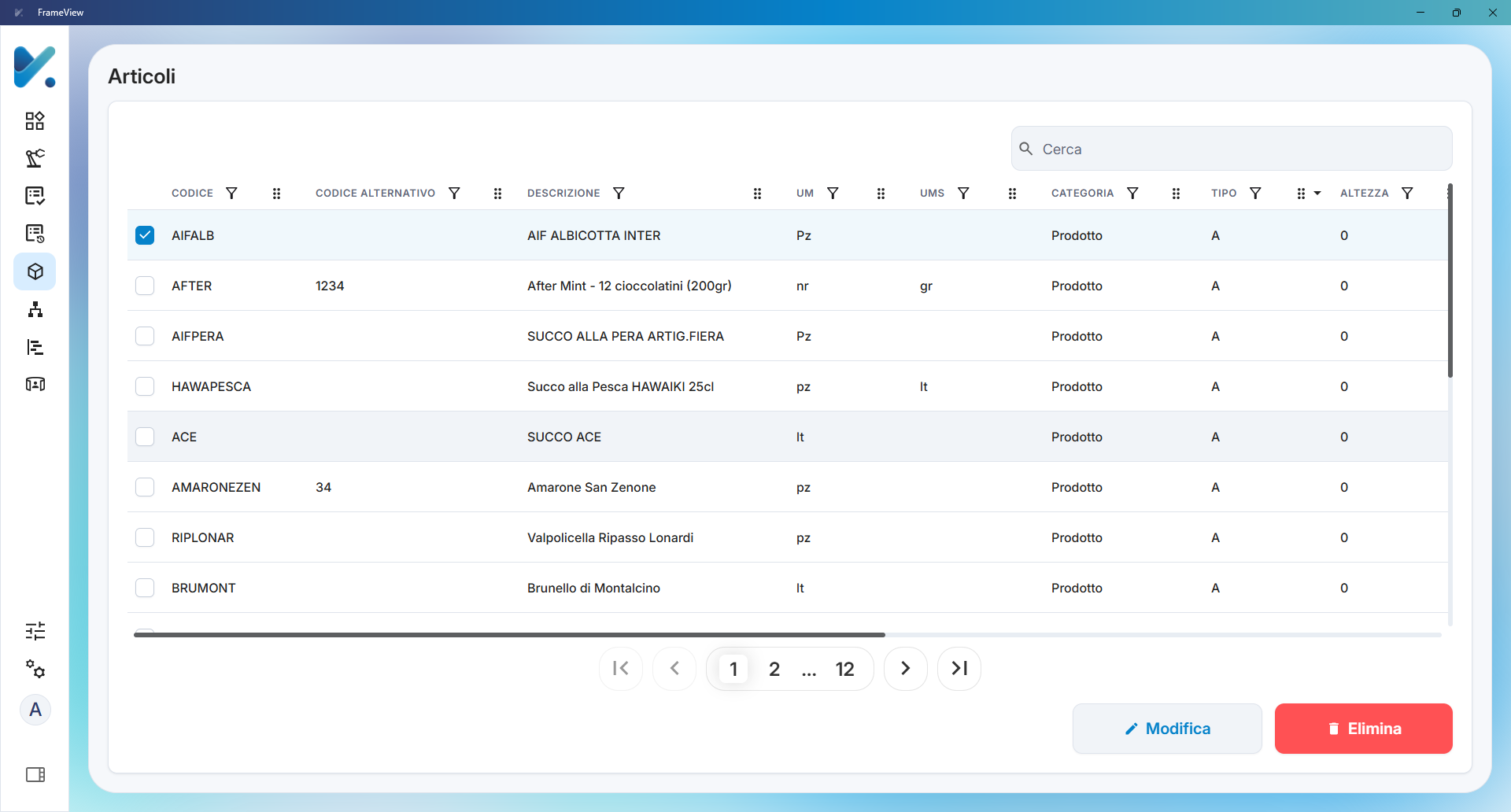1511x812 pixels.
Task: Open the hierarchy tree icon in sidebar
Action: pyautogui.click(x=35, y=309)
